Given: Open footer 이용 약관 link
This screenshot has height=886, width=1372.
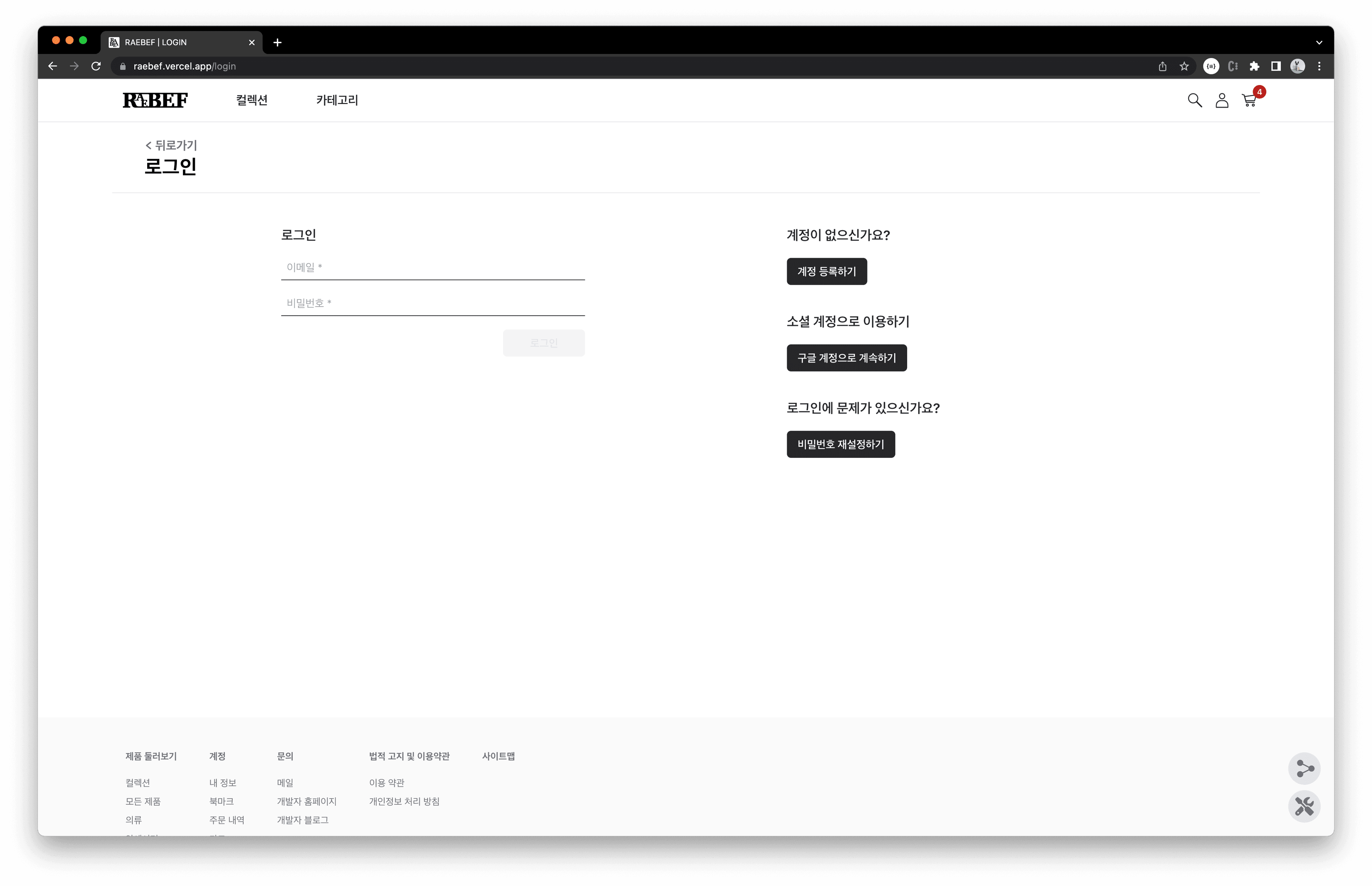Looking at the screenshot, I should click(387, 782).
